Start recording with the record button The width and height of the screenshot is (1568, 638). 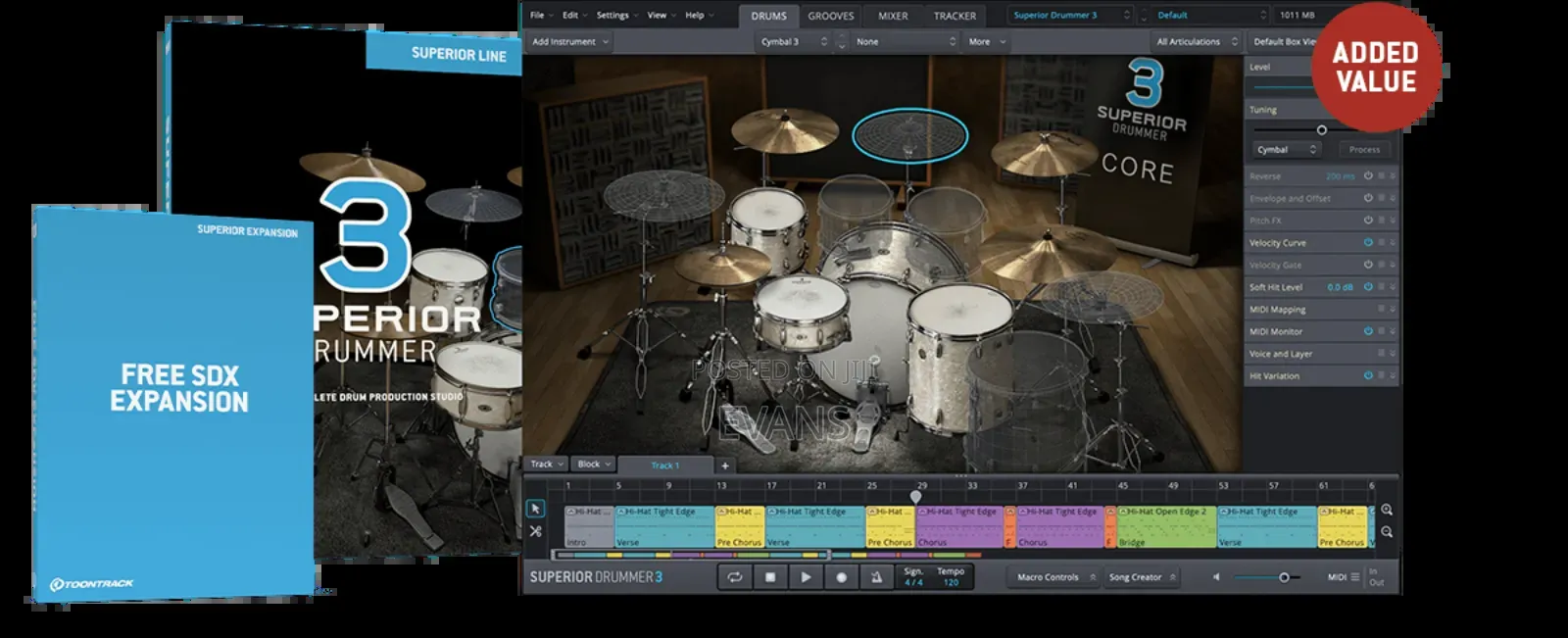(x=841, y=577)
